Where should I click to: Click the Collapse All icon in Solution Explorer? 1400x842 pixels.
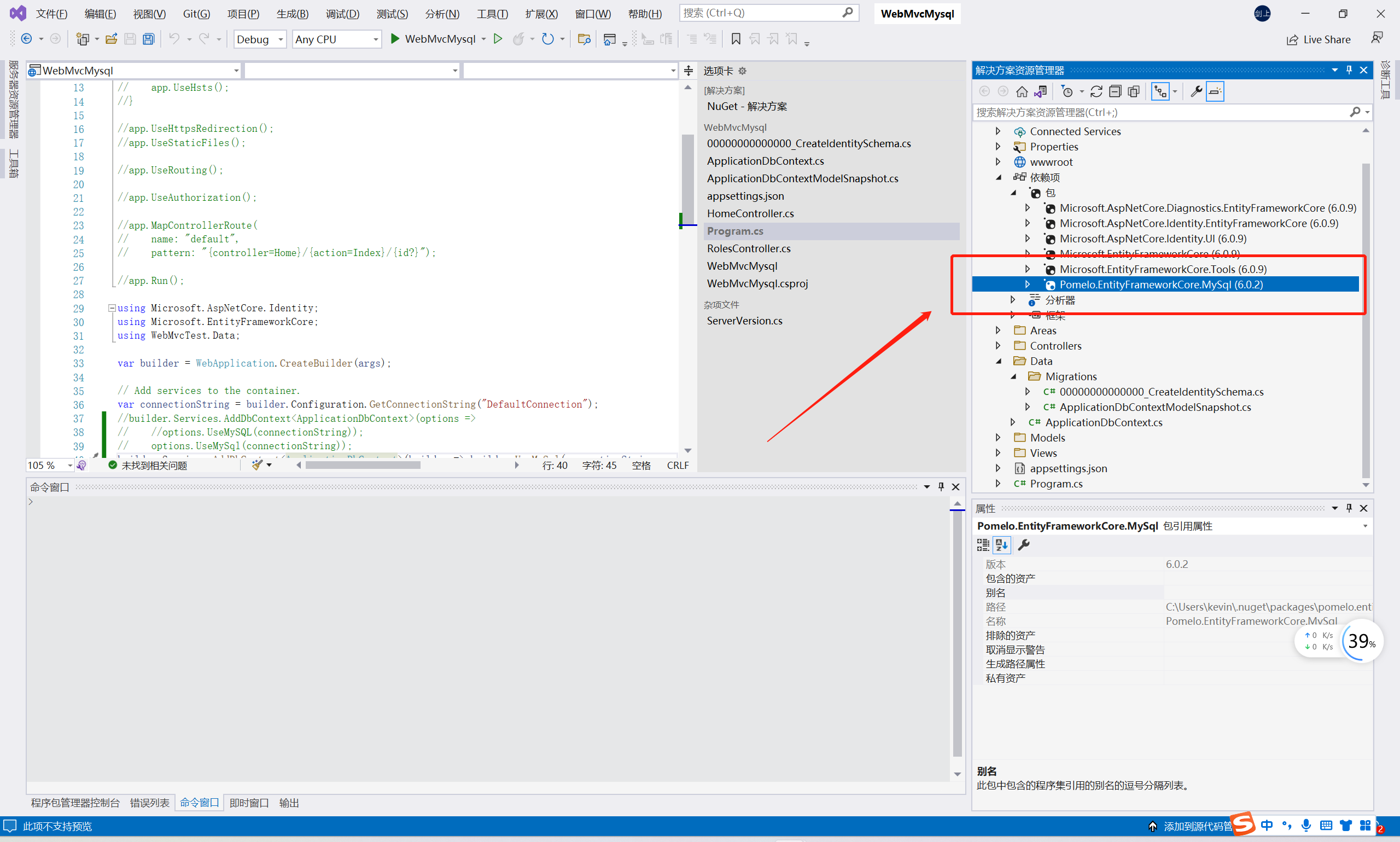point(1115,91)
